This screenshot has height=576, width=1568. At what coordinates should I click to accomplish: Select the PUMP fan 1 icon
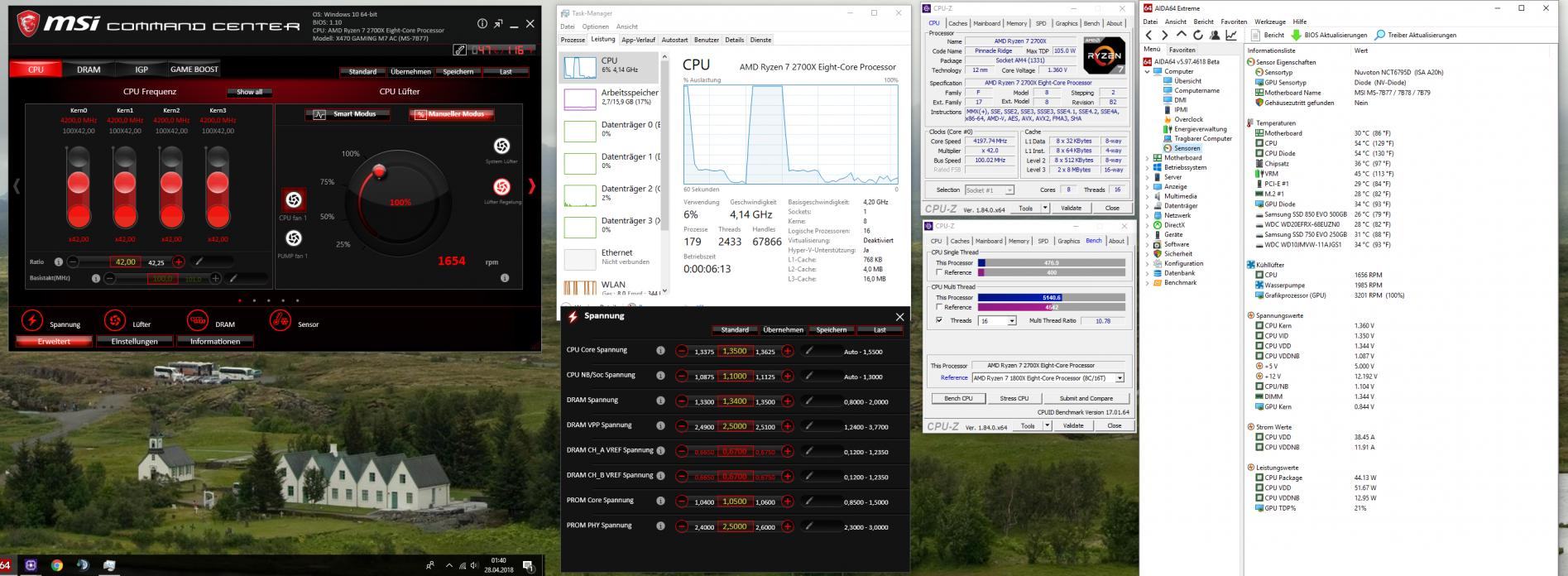(x=293, y=238)
